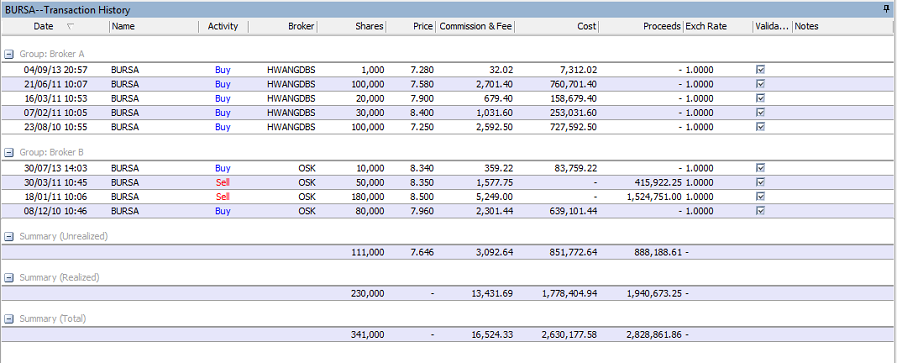
Task: Click the shares value 80,000
Action: [x=370, y=211]
